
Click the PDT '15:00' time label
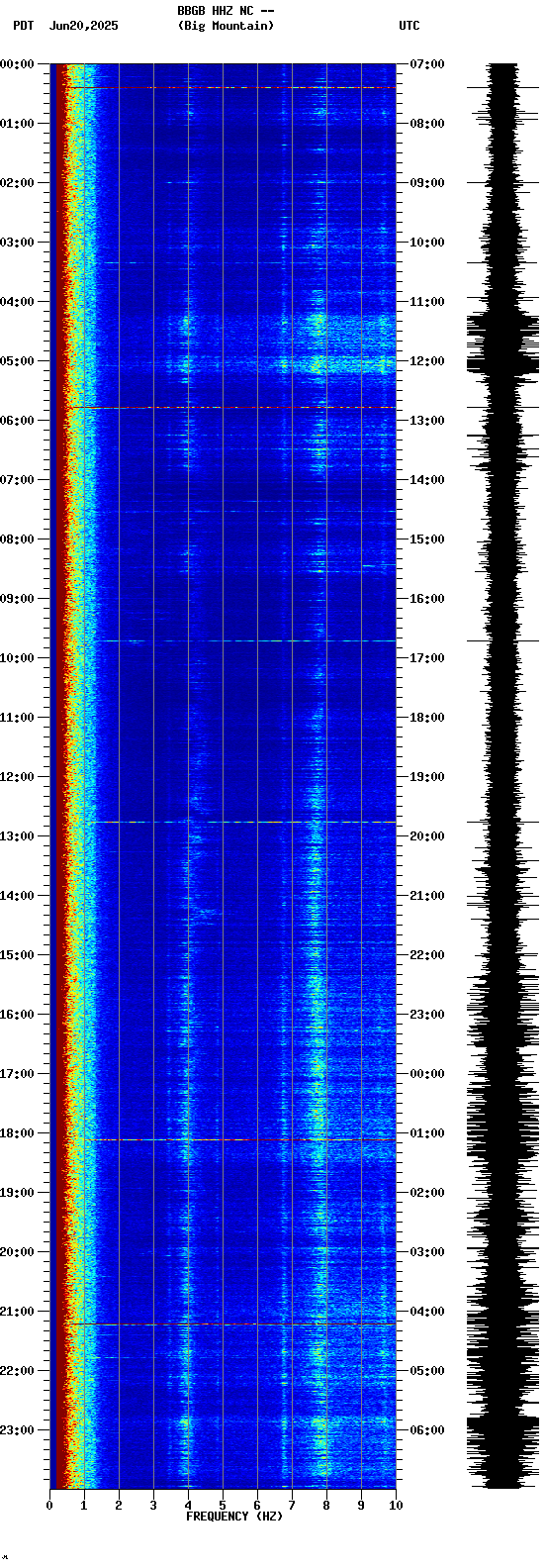[x=17, y=955]
